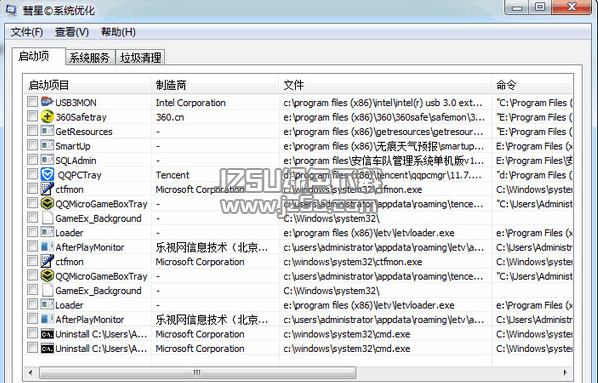
Task: Open the 文件(F) menu
Action: (27, 32)
